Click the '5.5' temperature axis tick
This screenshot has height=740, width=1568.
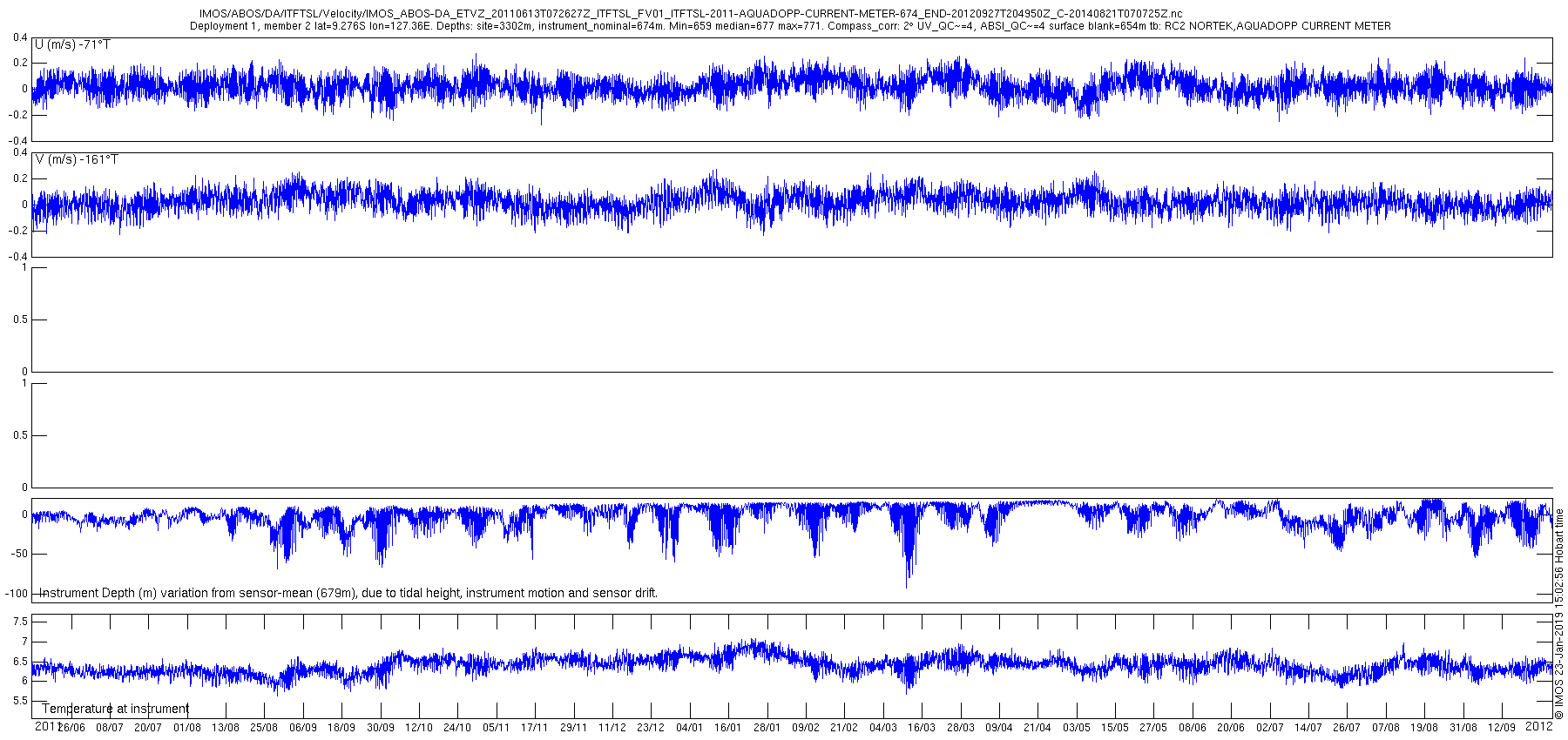[20, 701]
